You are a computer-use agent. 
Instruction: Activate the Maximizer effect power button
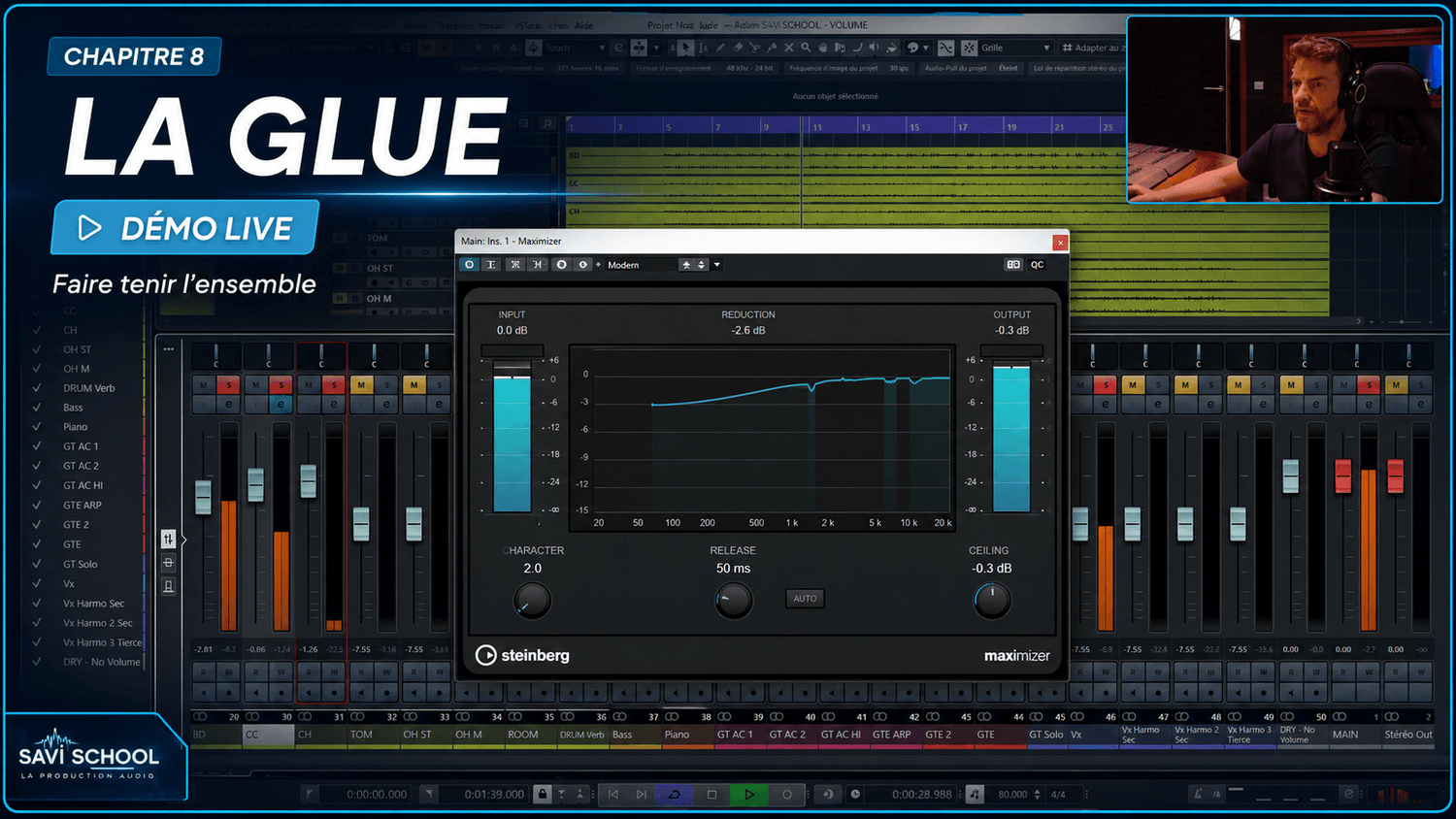point(469,265)
